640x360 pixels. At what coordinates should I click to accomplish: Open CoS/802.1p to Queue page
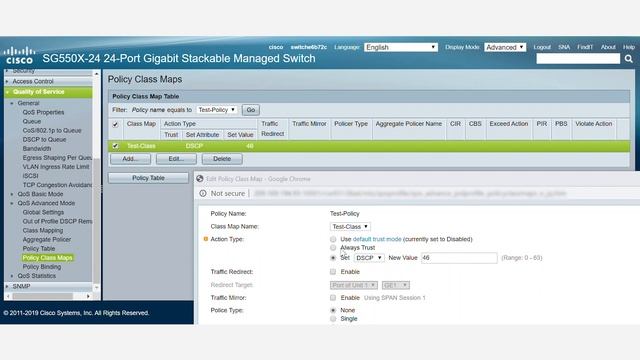click(x=52, y=131)
